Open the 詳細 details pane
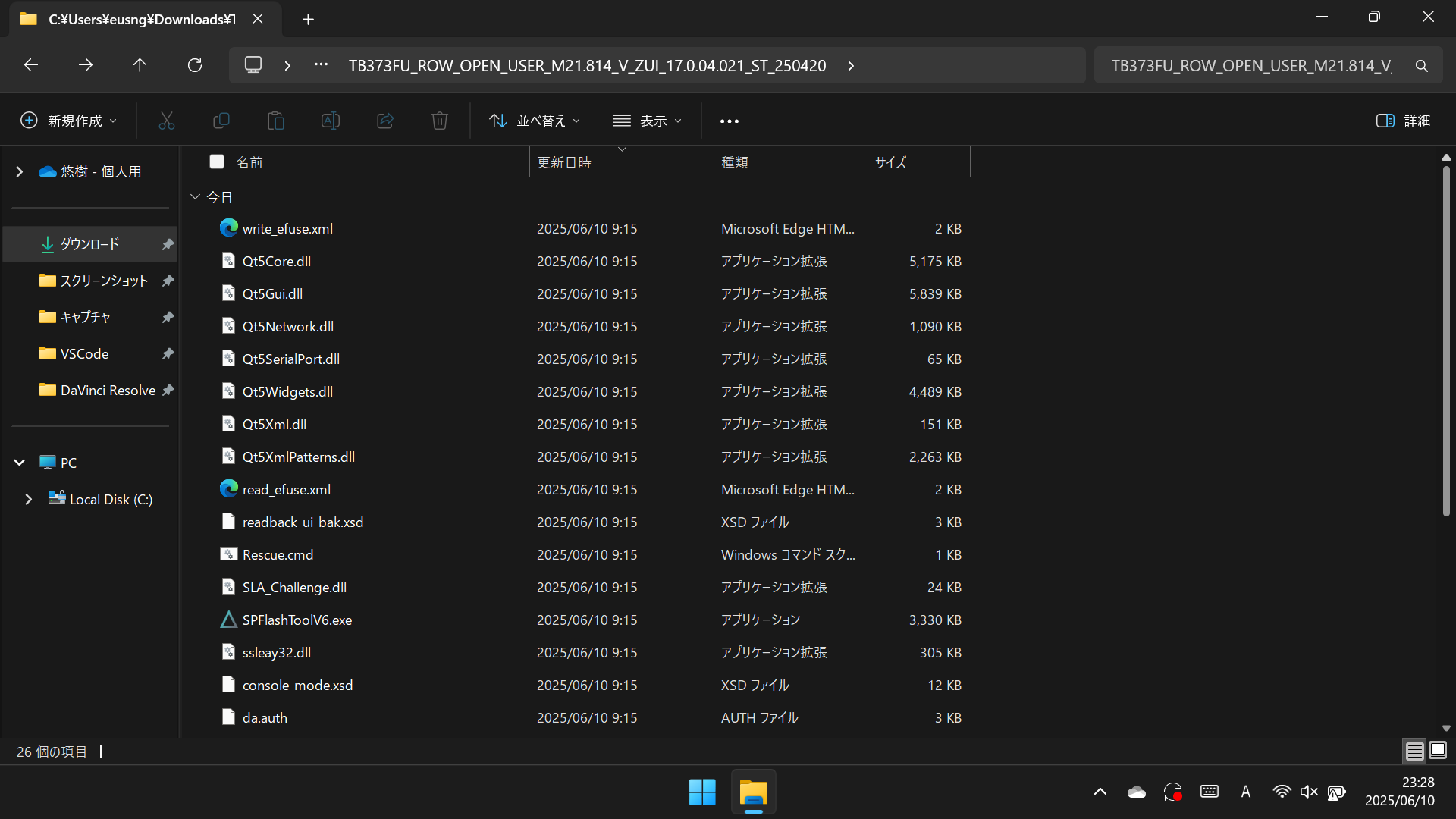The image size is (1456, 819). click(x=1404, y=121)
